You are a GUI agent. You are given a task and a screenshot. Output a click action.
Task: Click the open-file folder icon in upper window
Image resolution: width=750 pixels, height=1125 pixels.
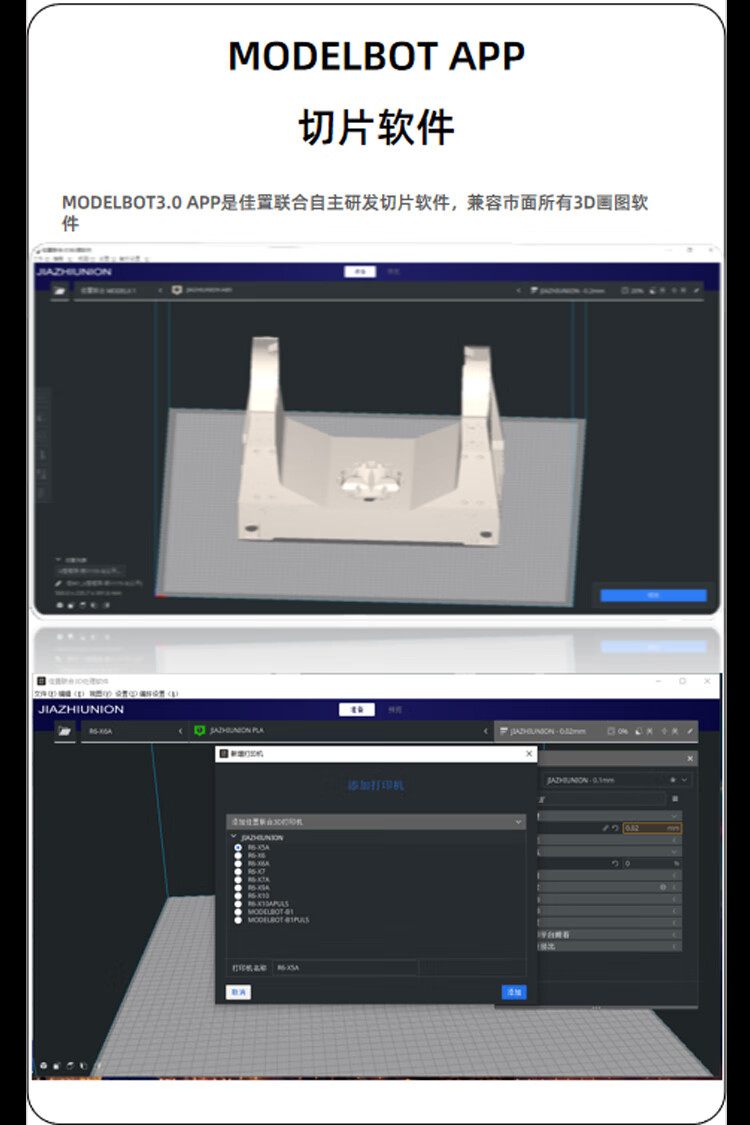coord(60,290)
